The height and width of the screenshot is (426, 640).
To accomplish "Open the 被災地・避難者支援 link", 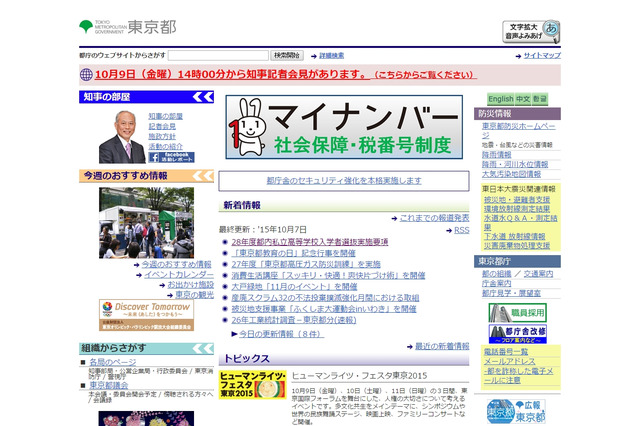I will (517, 200).
